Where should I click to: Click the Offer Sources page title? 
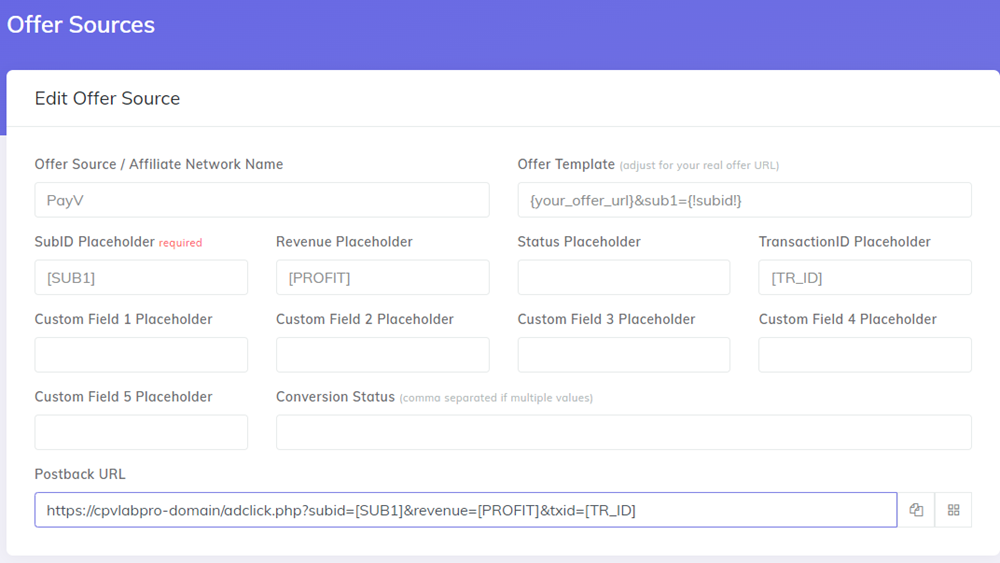81,25
